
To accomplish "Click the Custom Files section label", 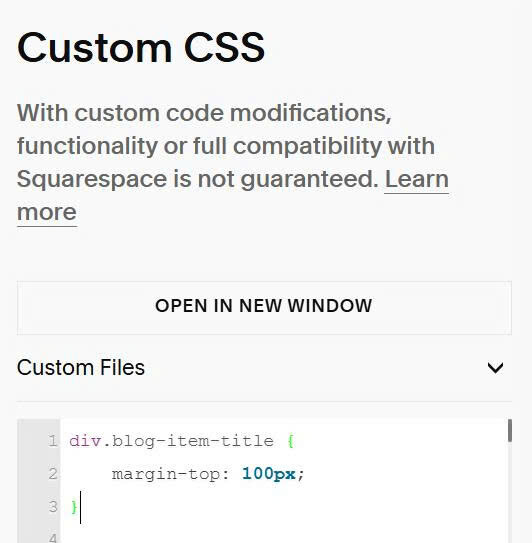I will [81, 367].
